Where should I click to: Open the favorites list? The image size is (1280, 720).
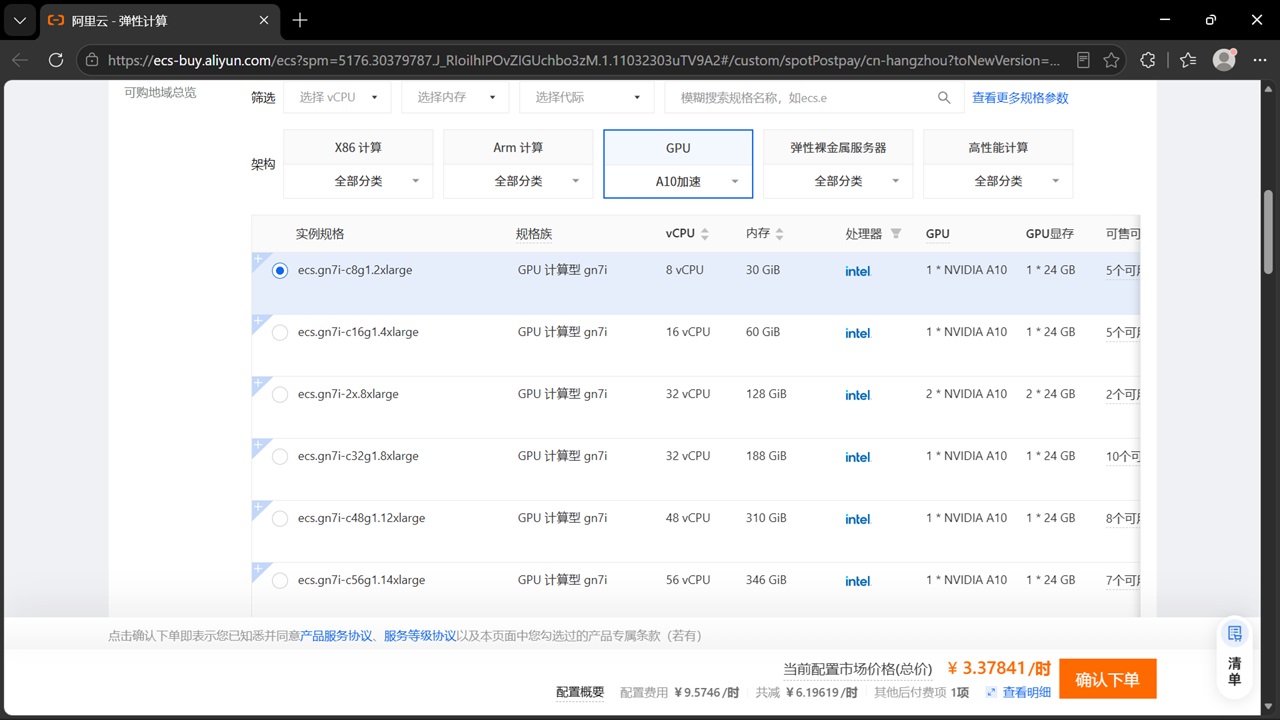1188,60
